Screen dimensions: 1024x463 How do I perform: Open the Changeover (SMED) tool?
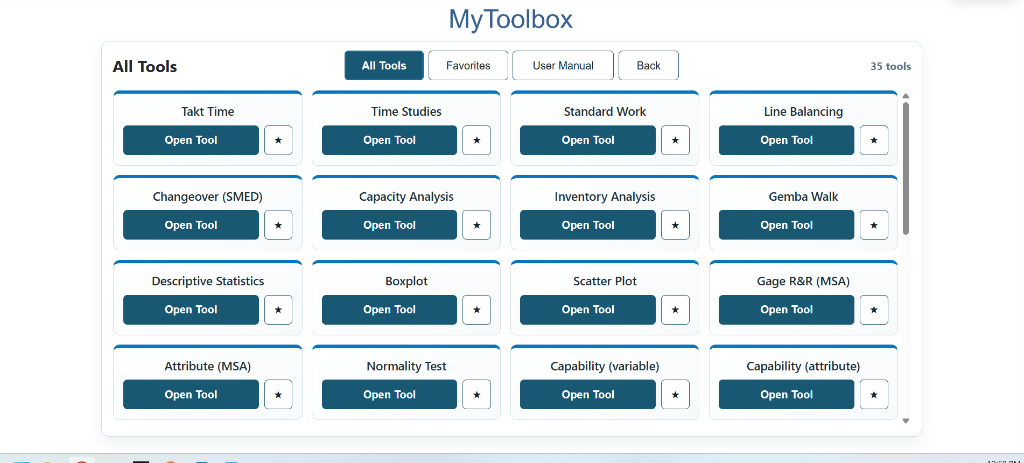coord(191,225)
